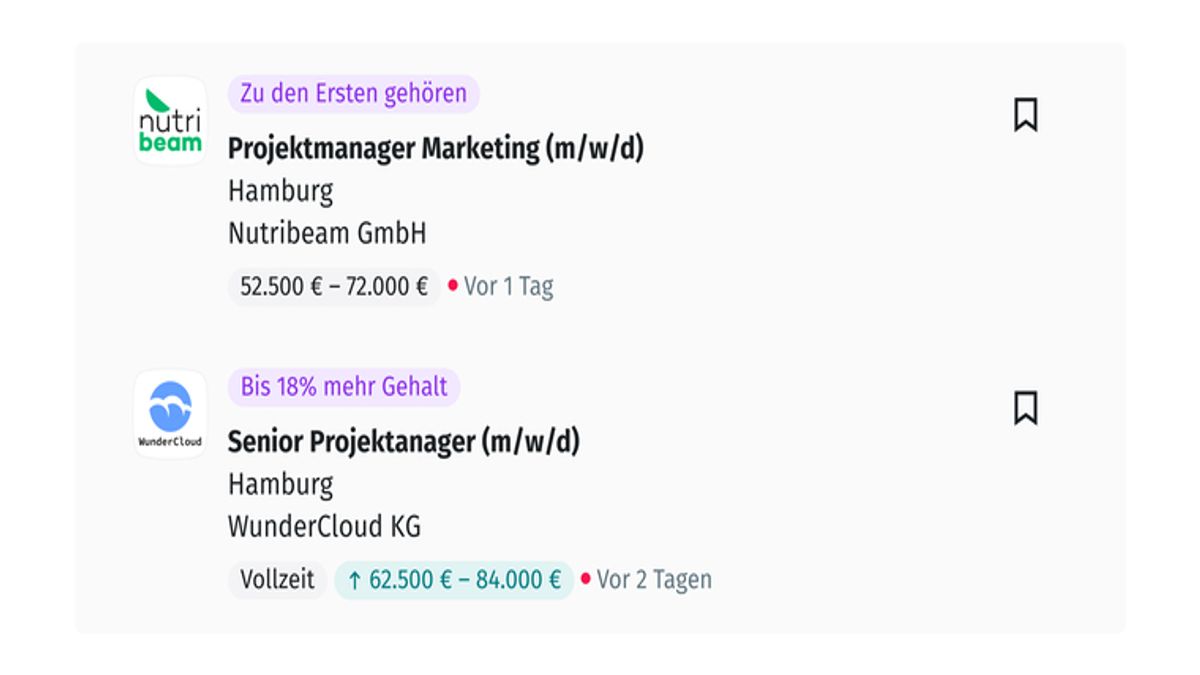Screen dimensions: 1200x675
Task: Click Hamburg location of WunderCloud job
Action: click(x=280, y=484)
